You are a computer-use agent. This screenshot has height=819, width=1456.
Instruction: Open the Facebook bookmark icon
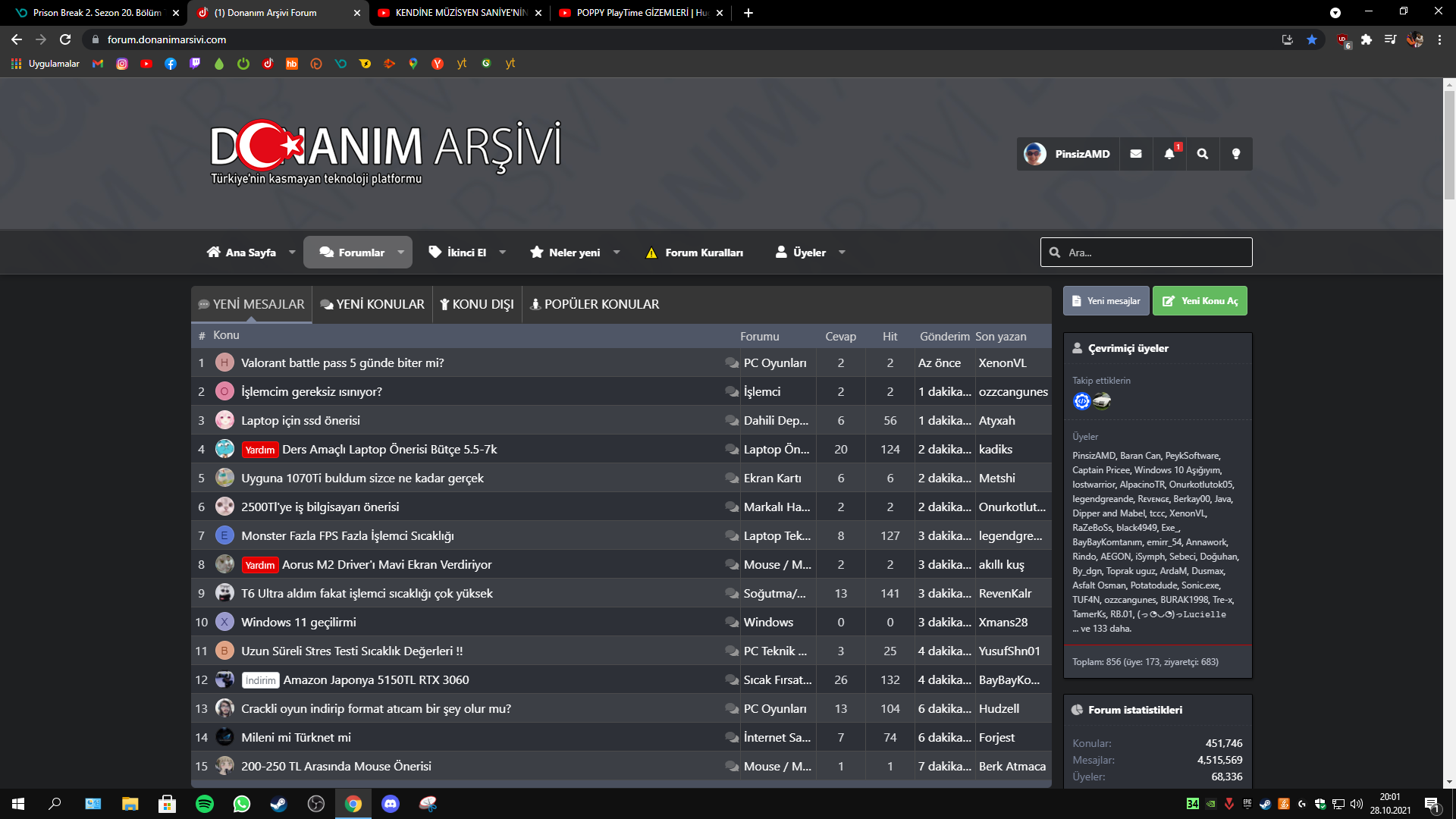[x=171, y=64]
